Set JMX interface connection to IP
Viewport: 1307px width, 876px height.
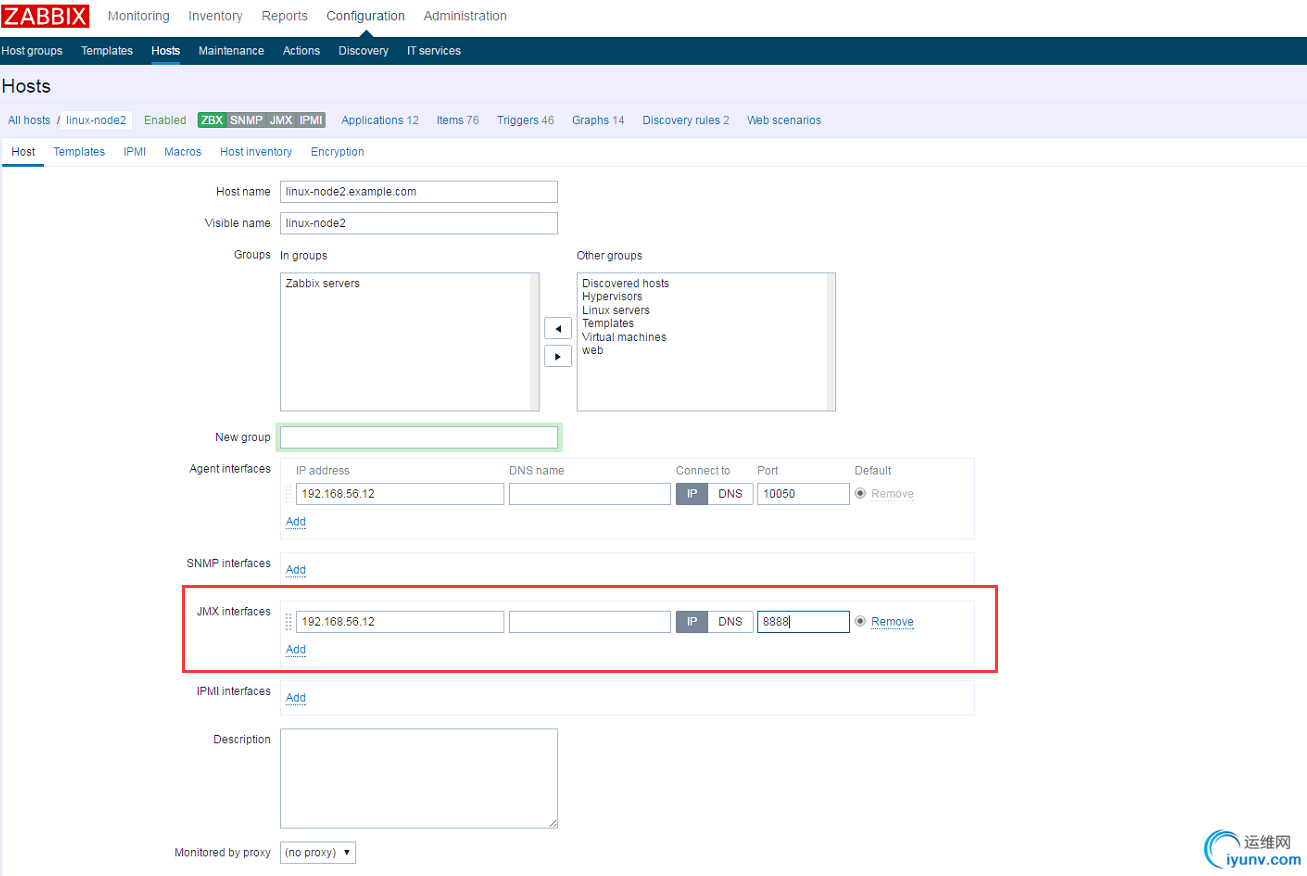tap(692, 622)
